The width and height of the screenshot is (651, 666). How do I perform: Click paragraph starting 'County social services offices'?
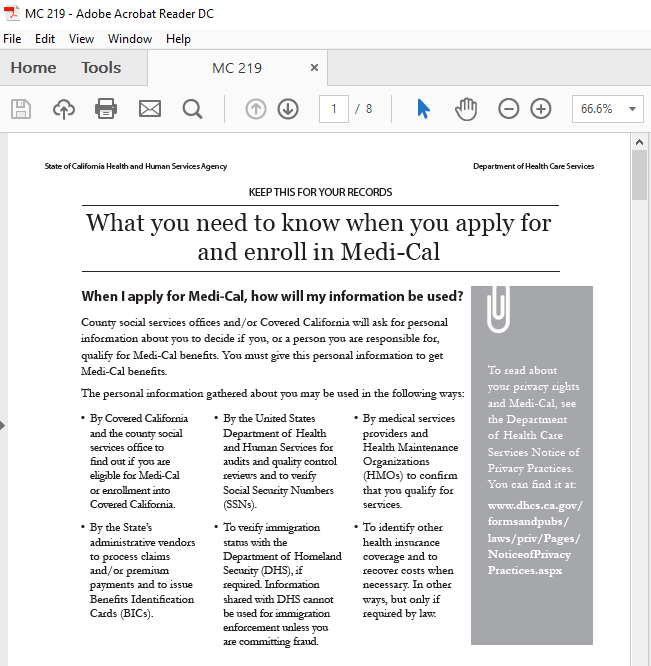coord(264,347)
